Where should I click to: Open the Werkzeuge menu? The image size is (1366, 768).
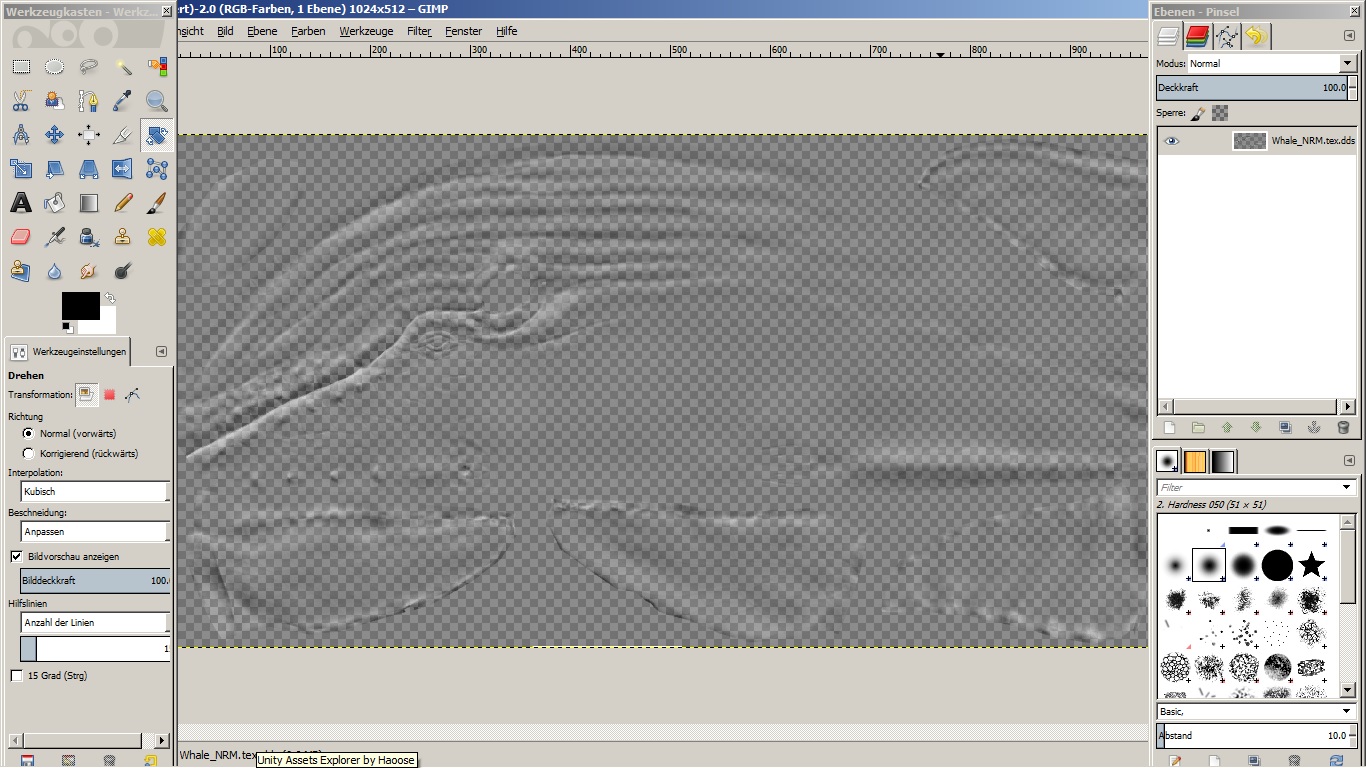(366, 31)
